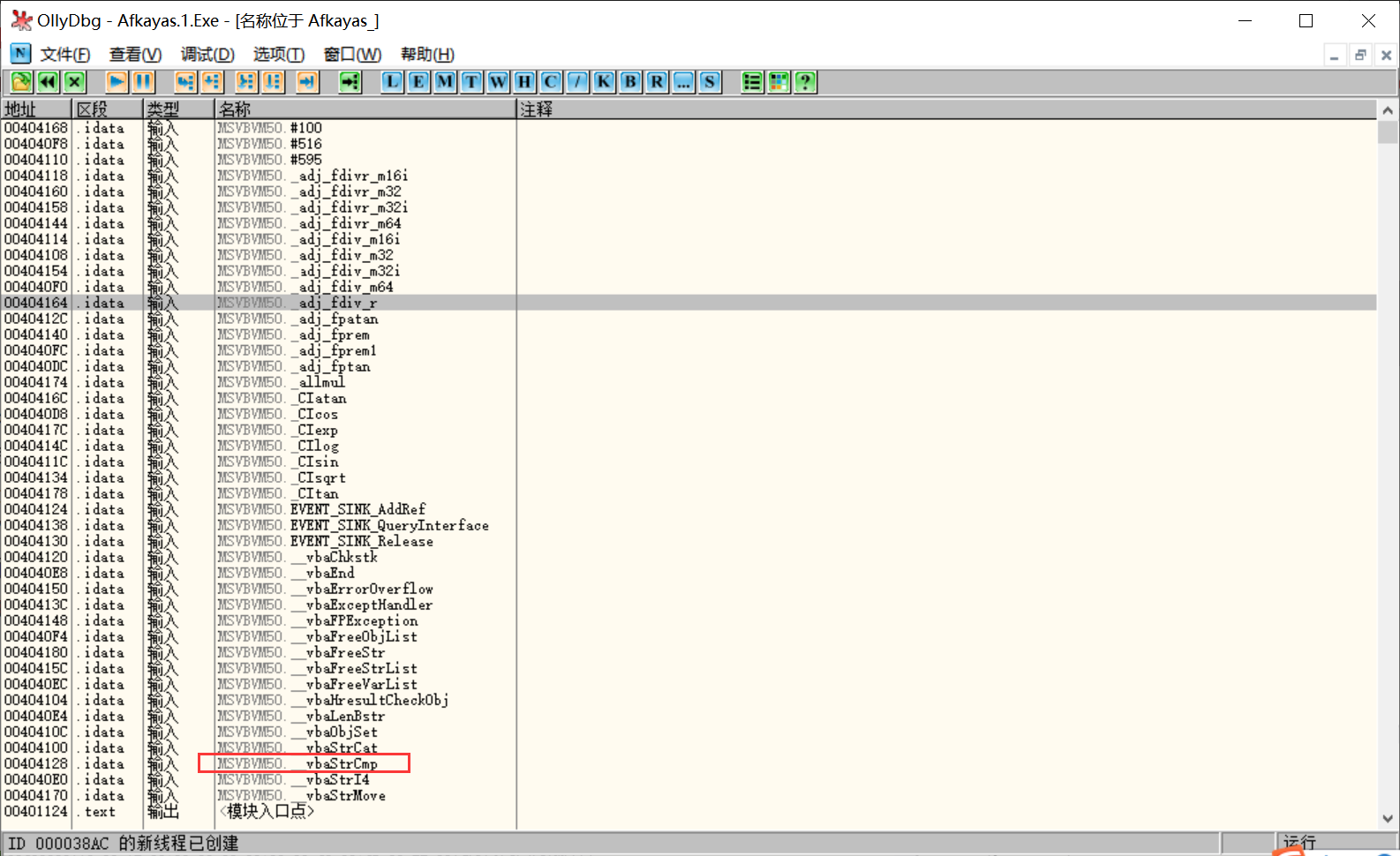Click the green list Options icon
The width and height of the screenshot is (1400, 856).
click(752, 82)
